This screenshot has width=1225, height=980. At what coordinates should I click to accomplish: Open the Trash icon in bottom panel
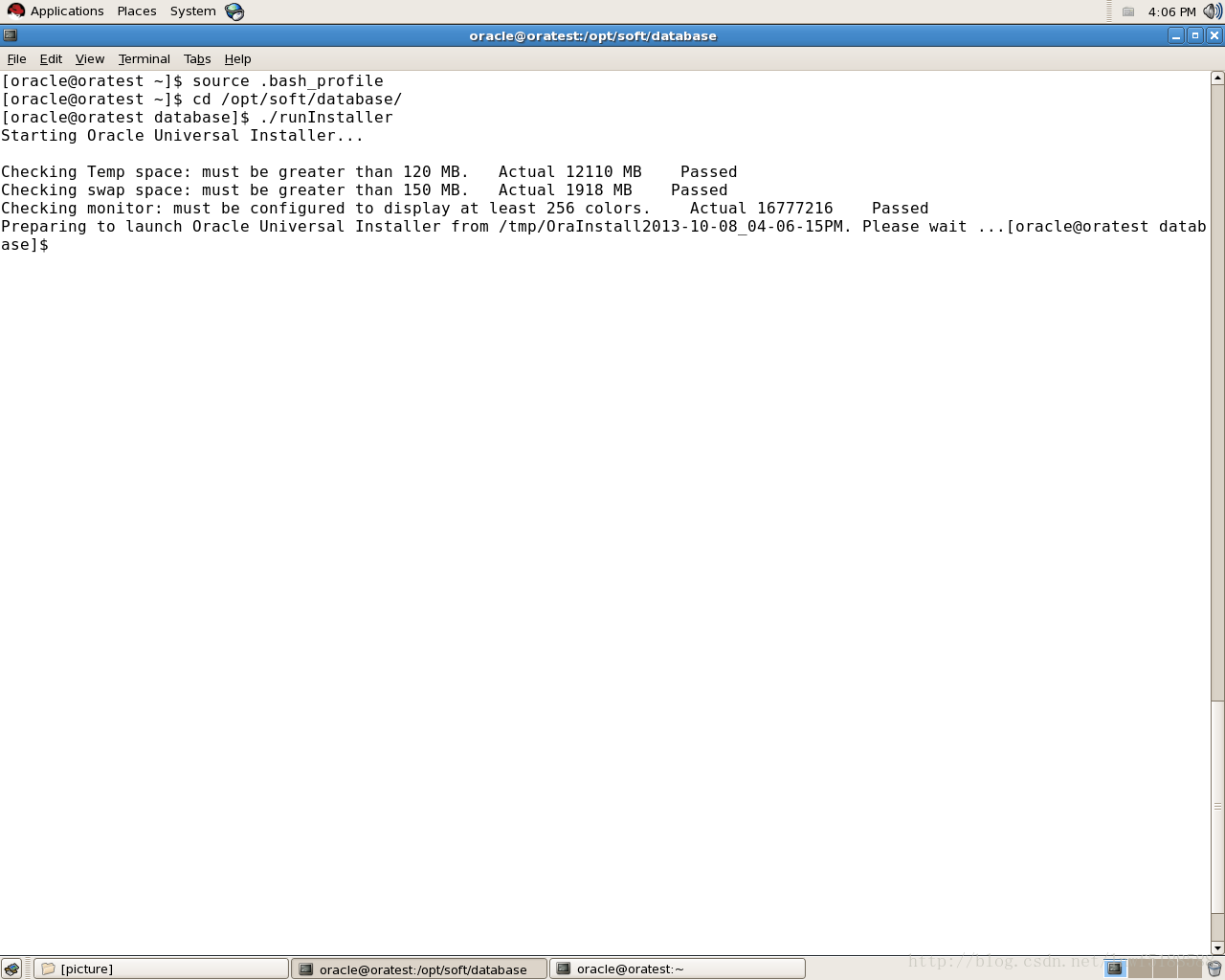tap(1214, 969)
